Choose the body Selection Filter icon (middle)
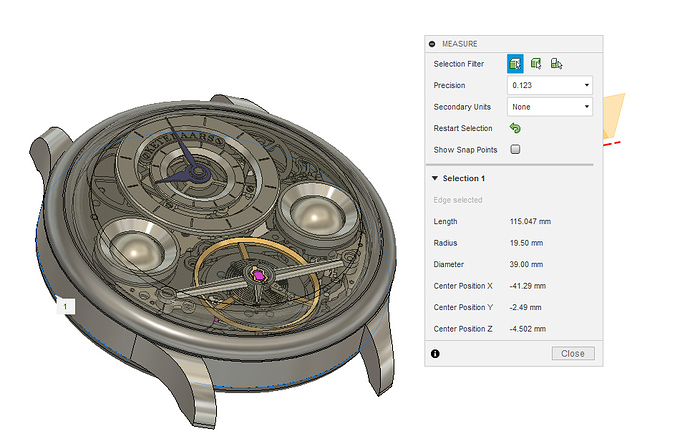The width and height of the screenshot is (690, 448). 536,64
